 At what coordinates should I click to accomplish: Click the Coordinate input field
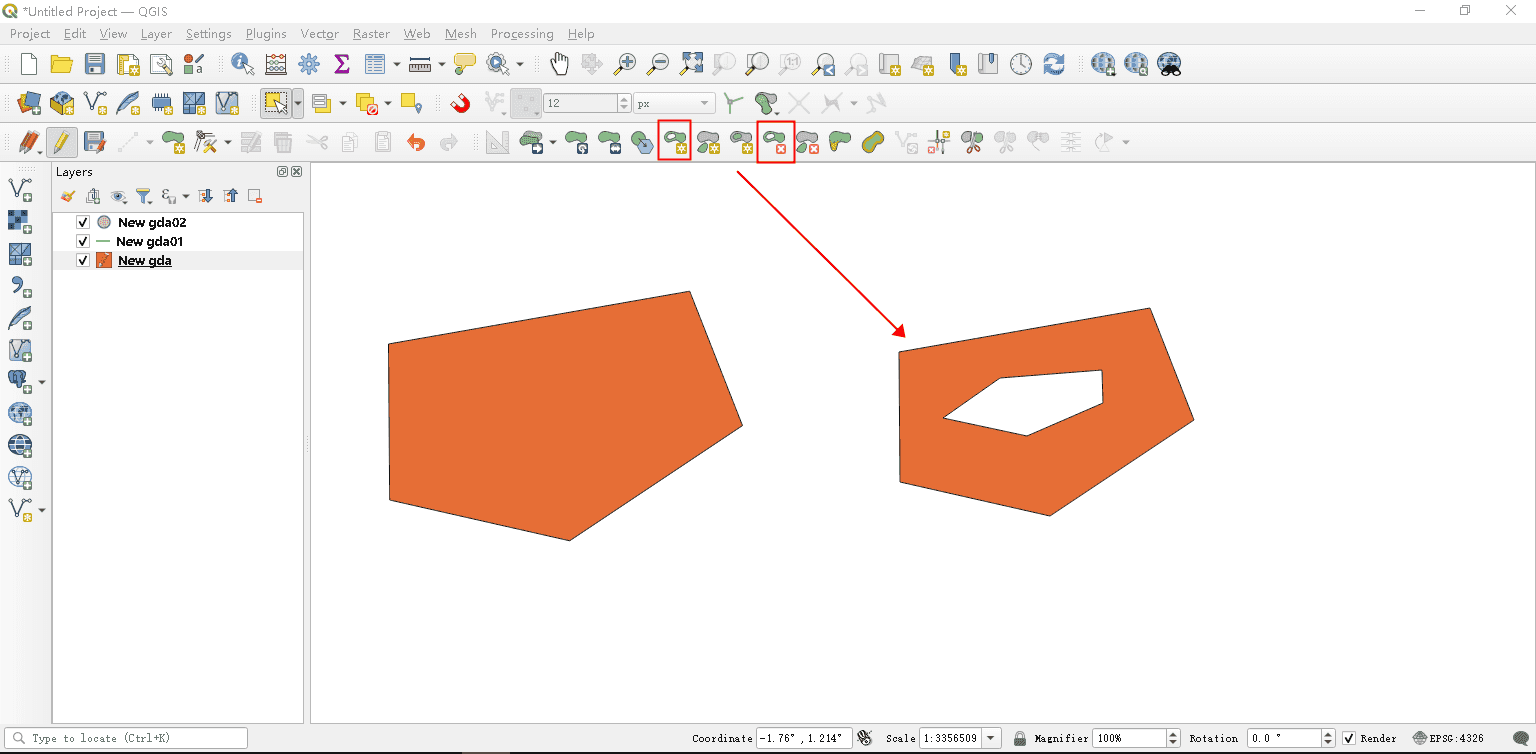pos(804,738)
